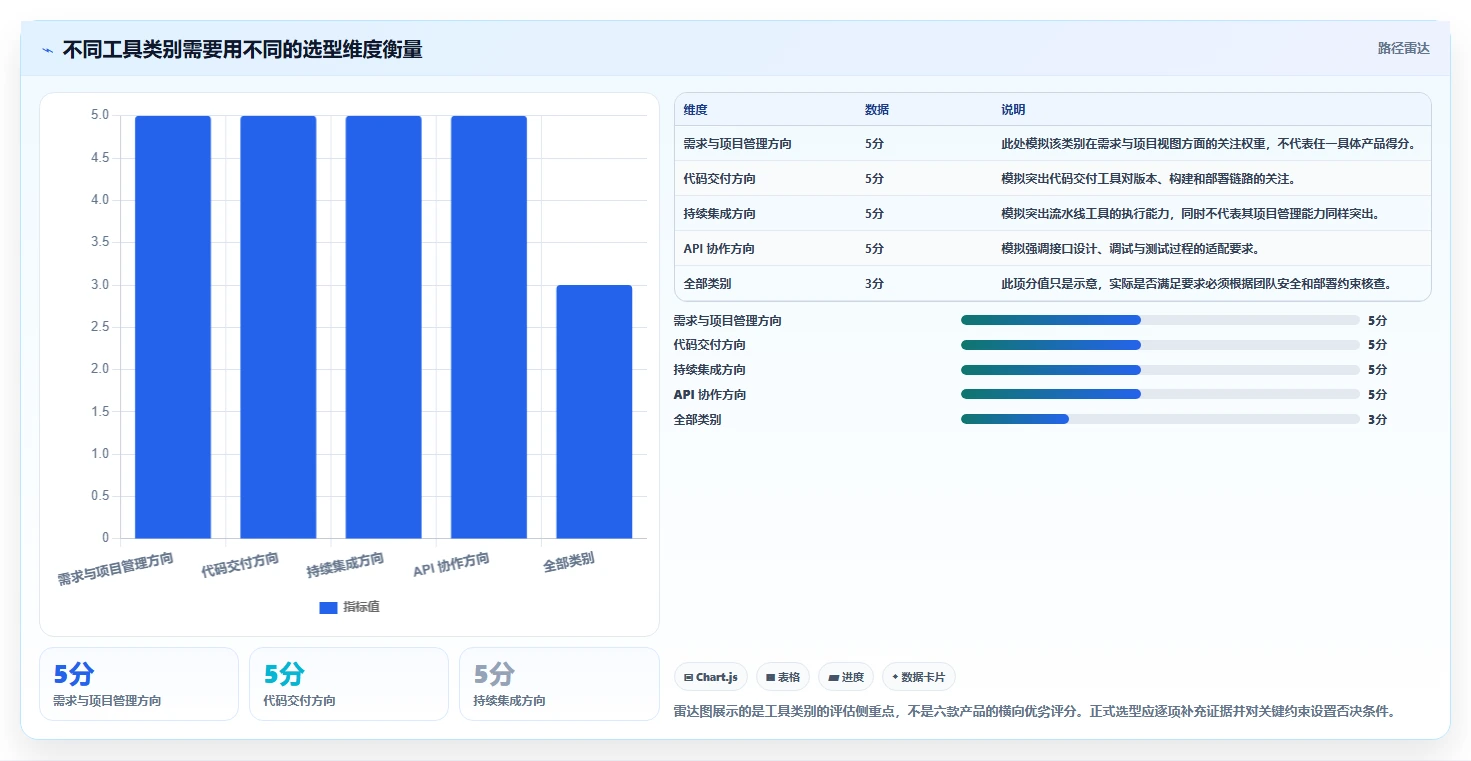The width and height of the screenshot is (1471, 761).
Task: Open the 需求与项目管理方向 5分 data card
Action: click(x=139, y=684)
